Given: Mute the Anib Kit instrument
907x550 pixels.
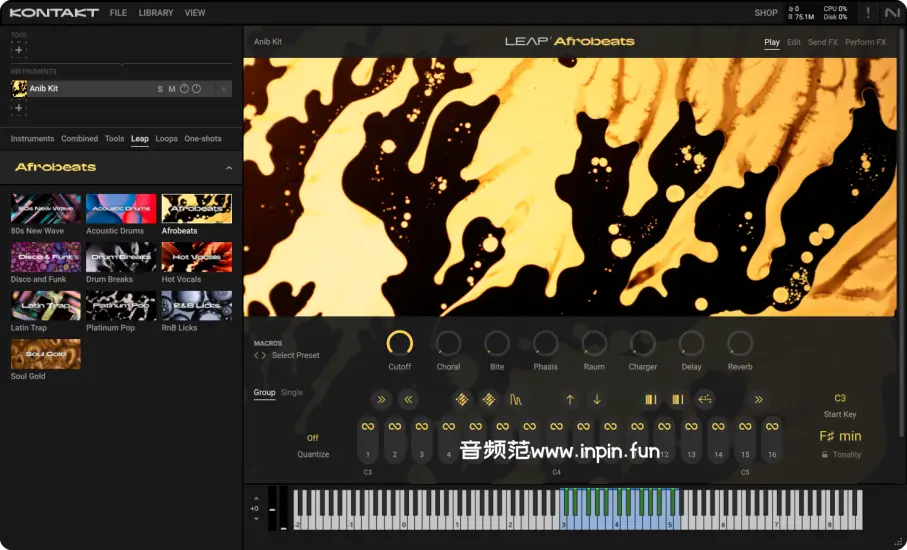Looking at the screenshot, I should tap(172, 89).
